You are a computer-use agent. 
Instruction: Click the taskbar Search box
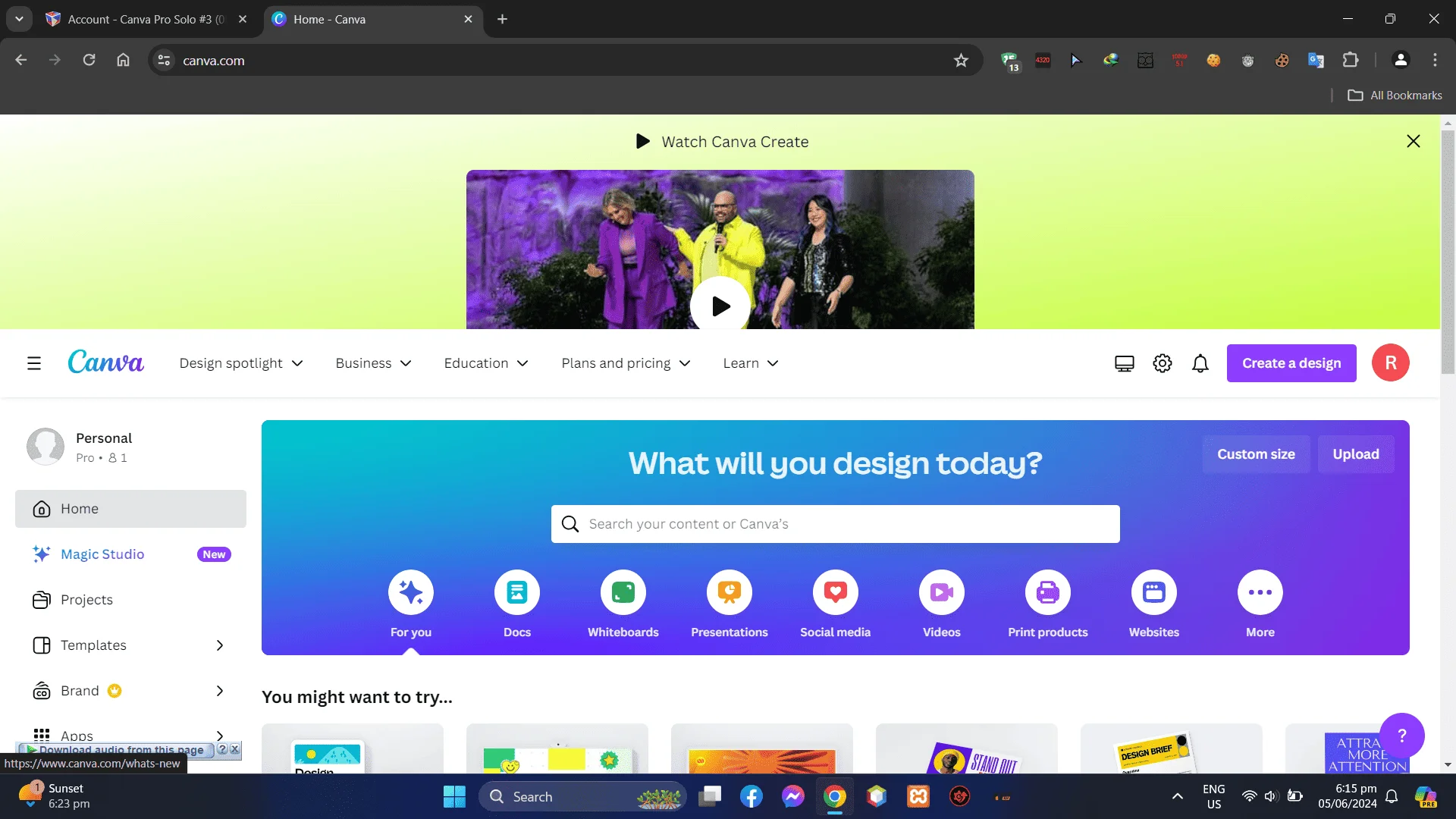coord(582,796)
